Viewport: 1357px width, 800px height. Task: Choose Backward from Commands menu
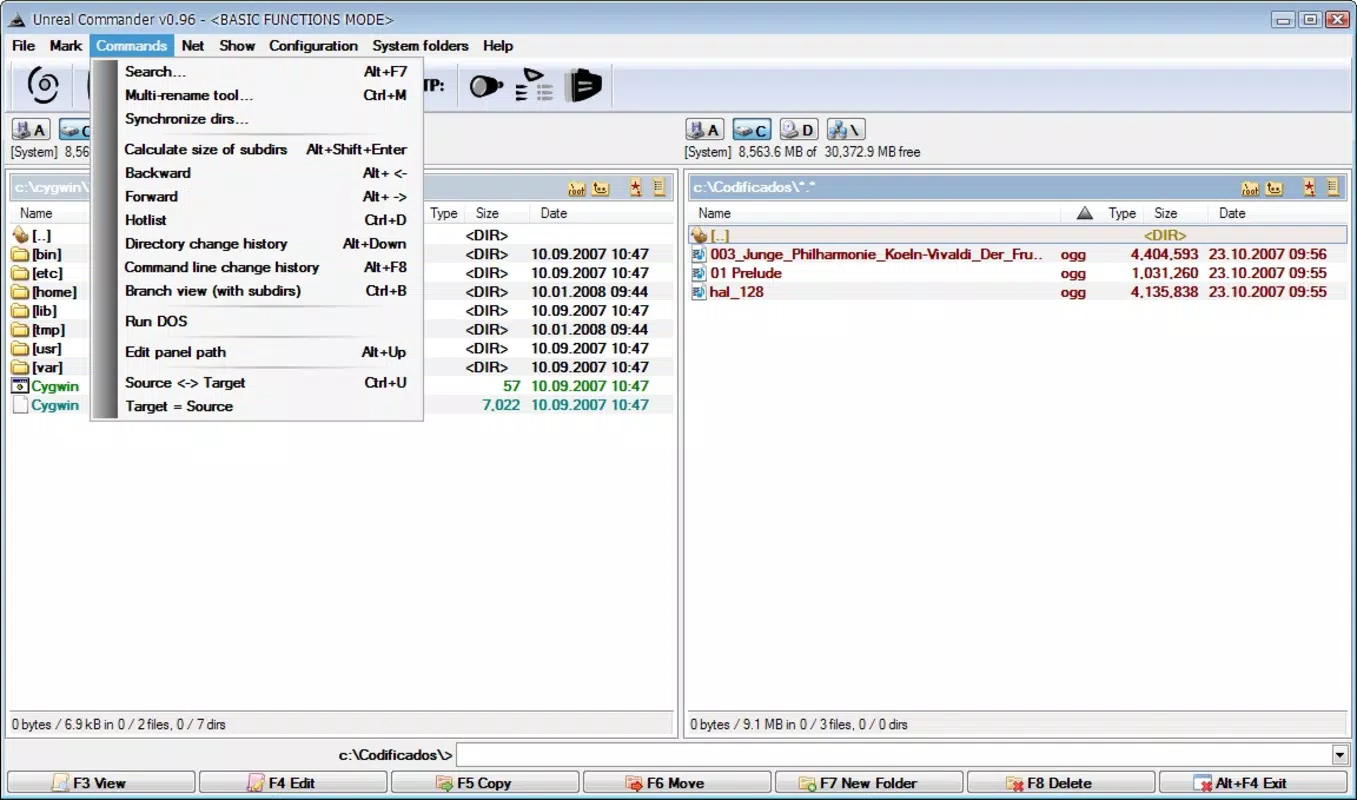tap(267, 173)
